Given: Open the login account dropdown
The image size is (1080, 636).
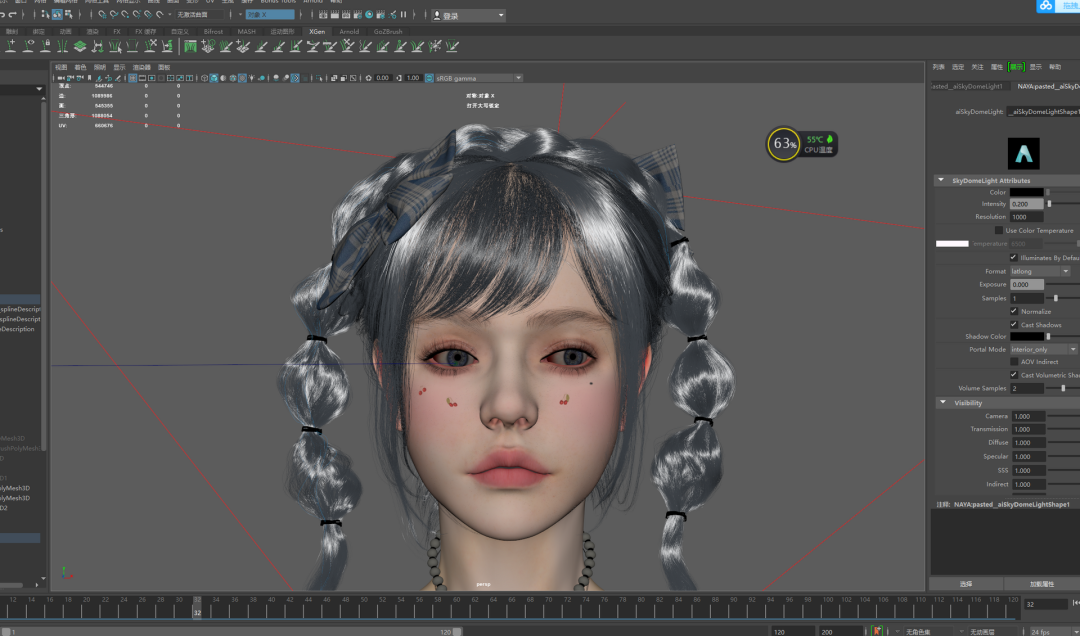Looking at the screenshot, I should click(x=468, y=15).
